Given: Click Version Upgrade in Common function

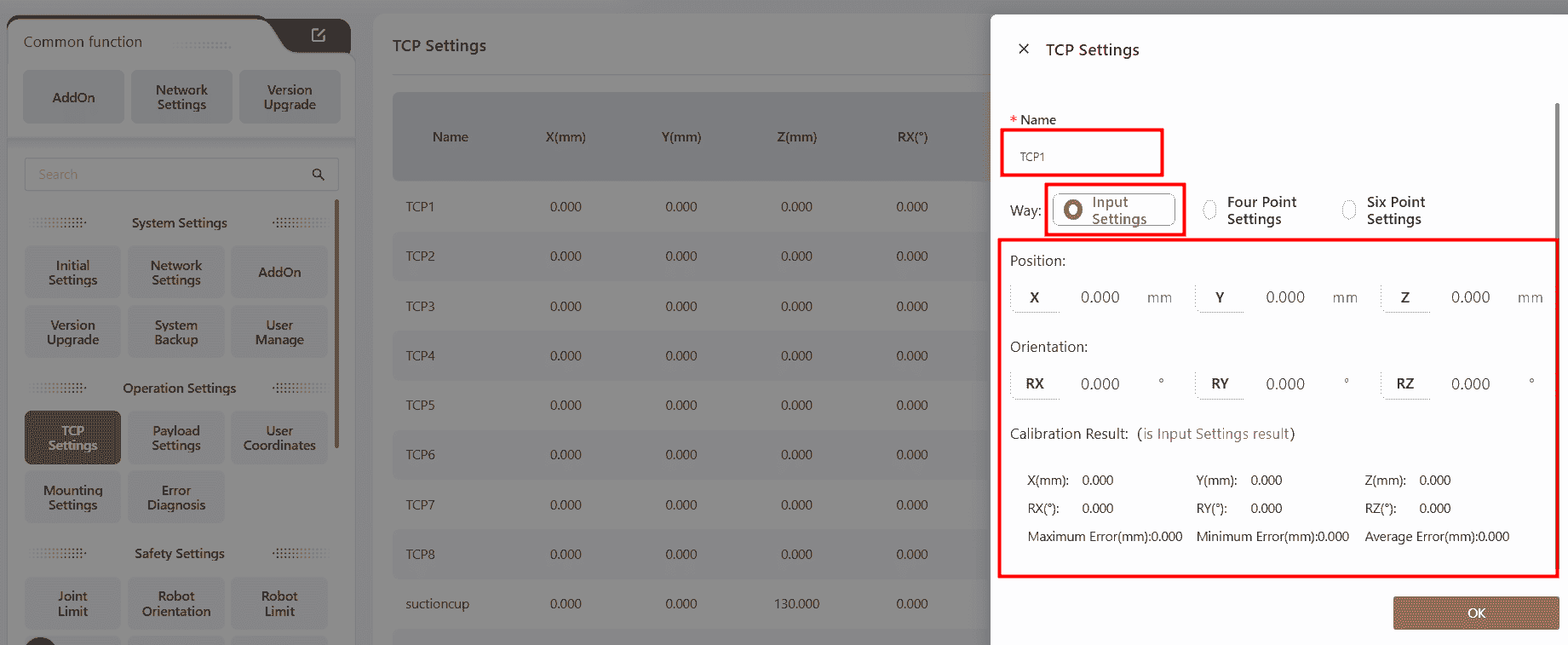Looking at the screenshot, I should pyautogui.click(x=290, y=97).
